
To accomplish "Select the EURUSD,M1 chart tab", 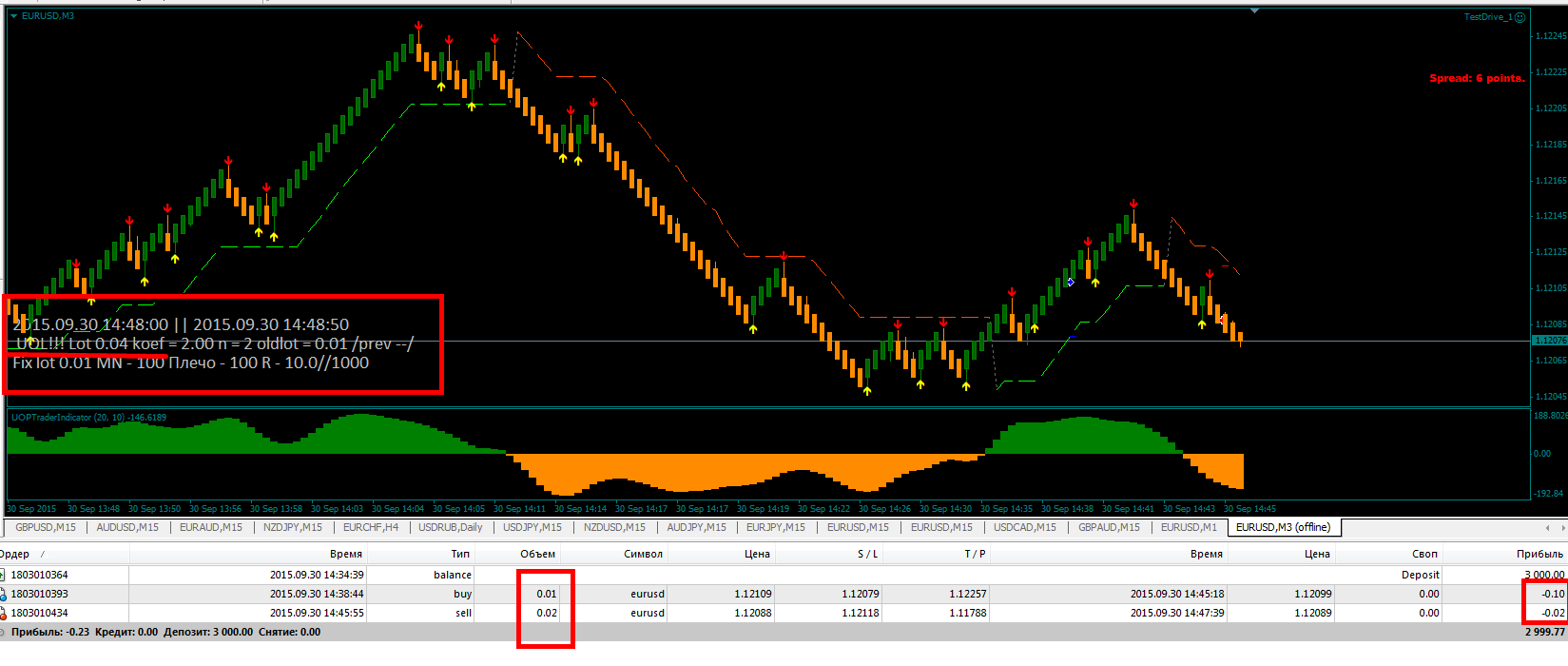I will point(1189,527).
